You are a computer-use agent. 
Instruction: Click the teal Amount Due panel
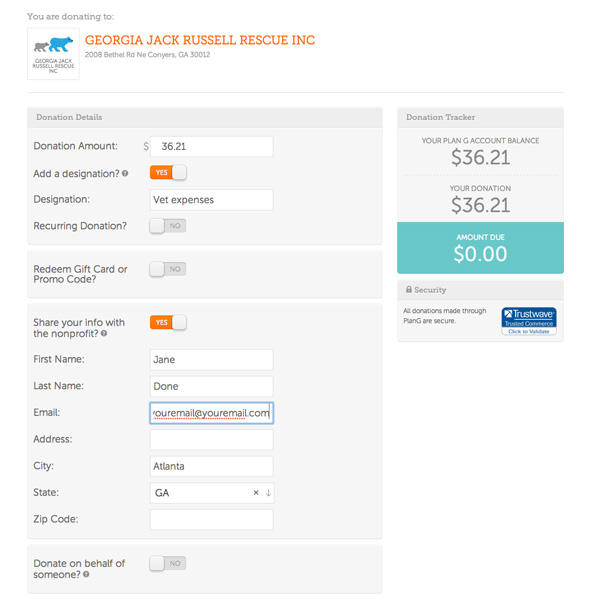[480, 248]
